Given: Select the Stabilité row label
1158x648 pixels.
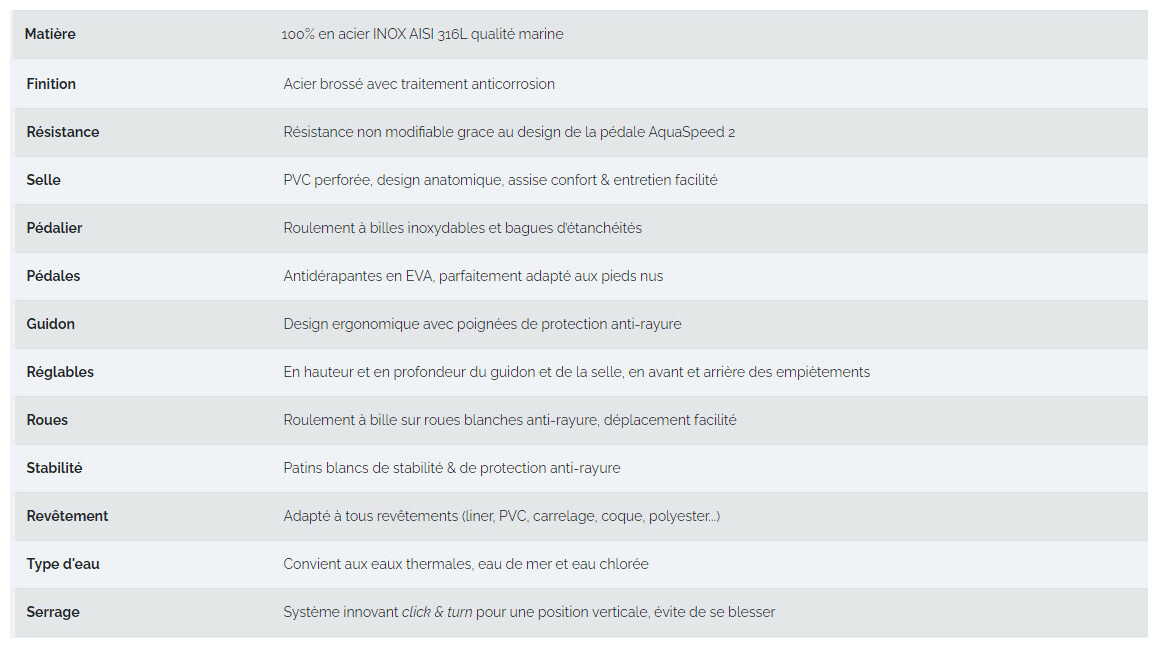Looking at the screenshot, I should click(54, 468).
